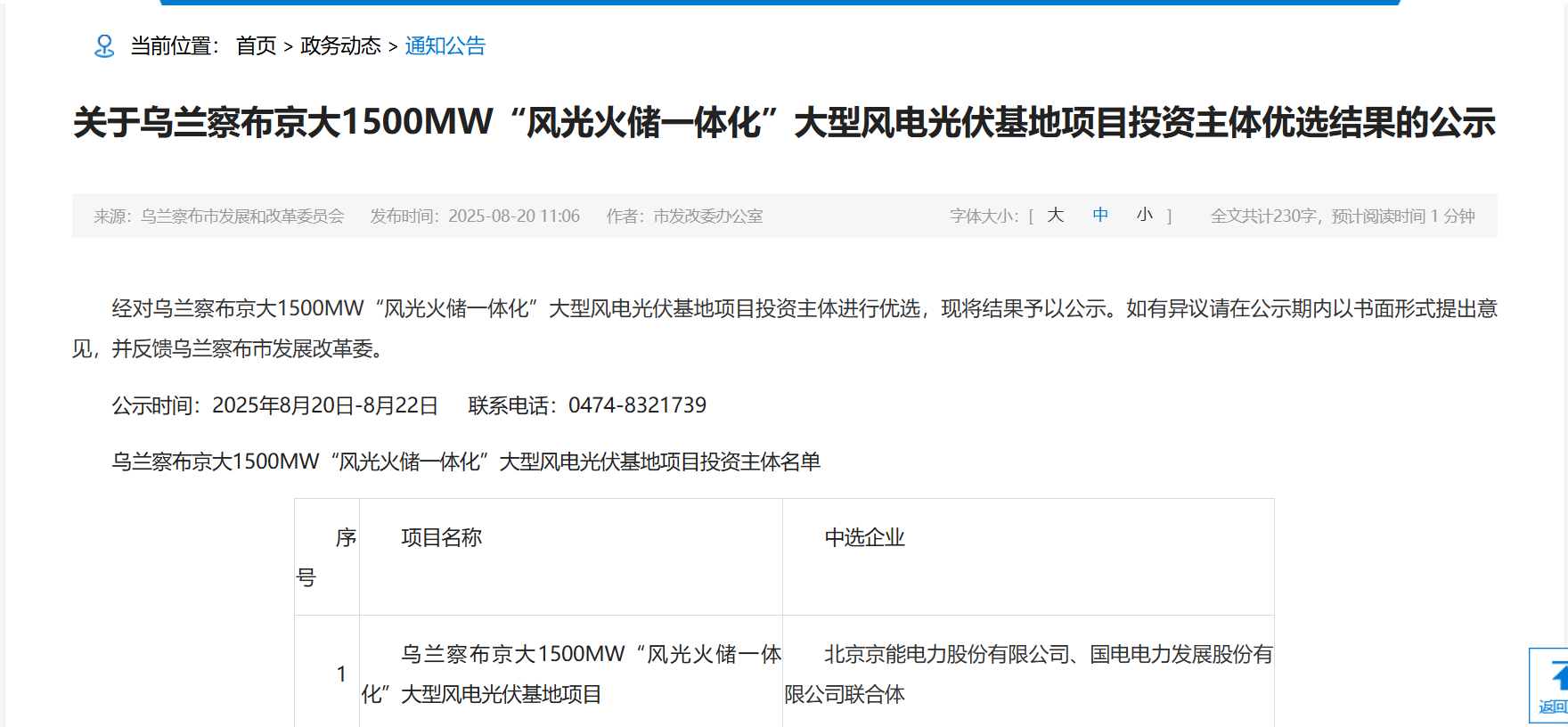Click the article title heading
The image size is (1568, 727).
[784, 123]
